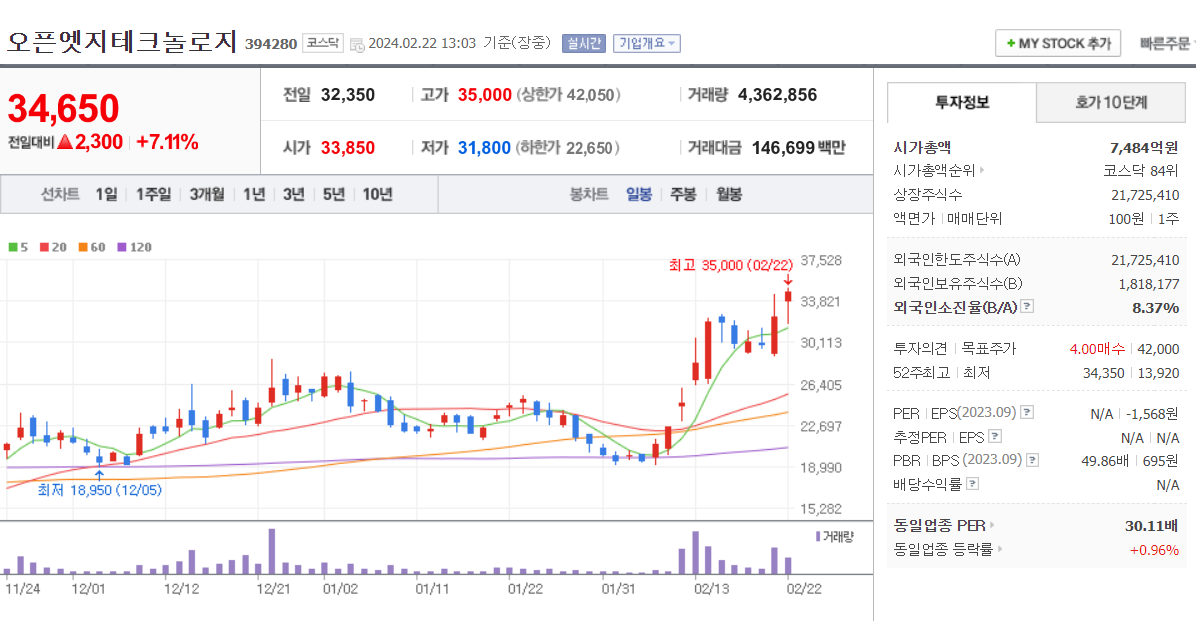Click the 코스닥 84위 ranking value

pyautogui.click(x=1140, y=171)
